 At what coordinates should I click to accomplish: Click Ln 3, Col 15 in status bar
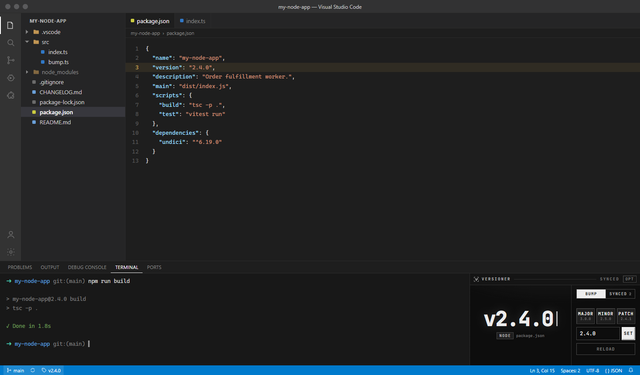pos(542,371)
